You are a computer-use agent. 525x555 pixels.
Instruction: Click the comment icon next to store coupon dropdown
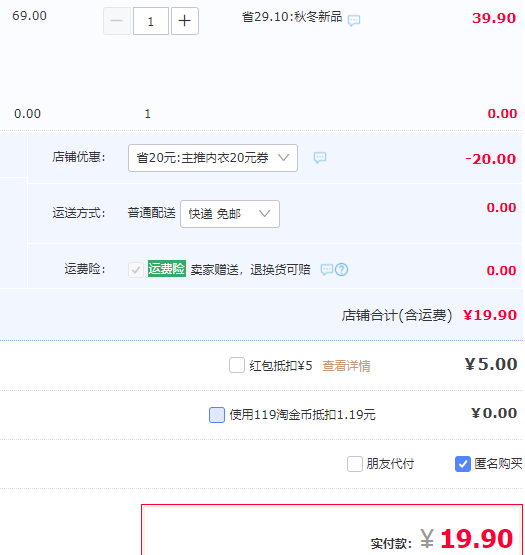[x=320, y=158]
